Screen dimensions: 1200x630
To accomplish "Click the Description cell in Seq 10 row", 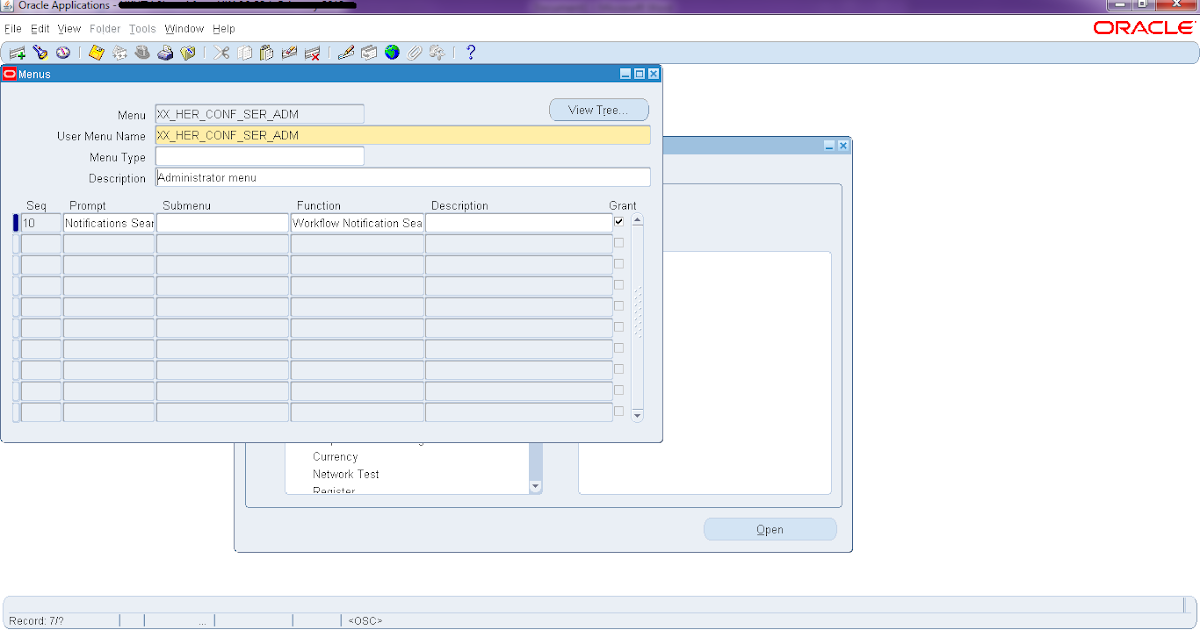I will (519, 223).
